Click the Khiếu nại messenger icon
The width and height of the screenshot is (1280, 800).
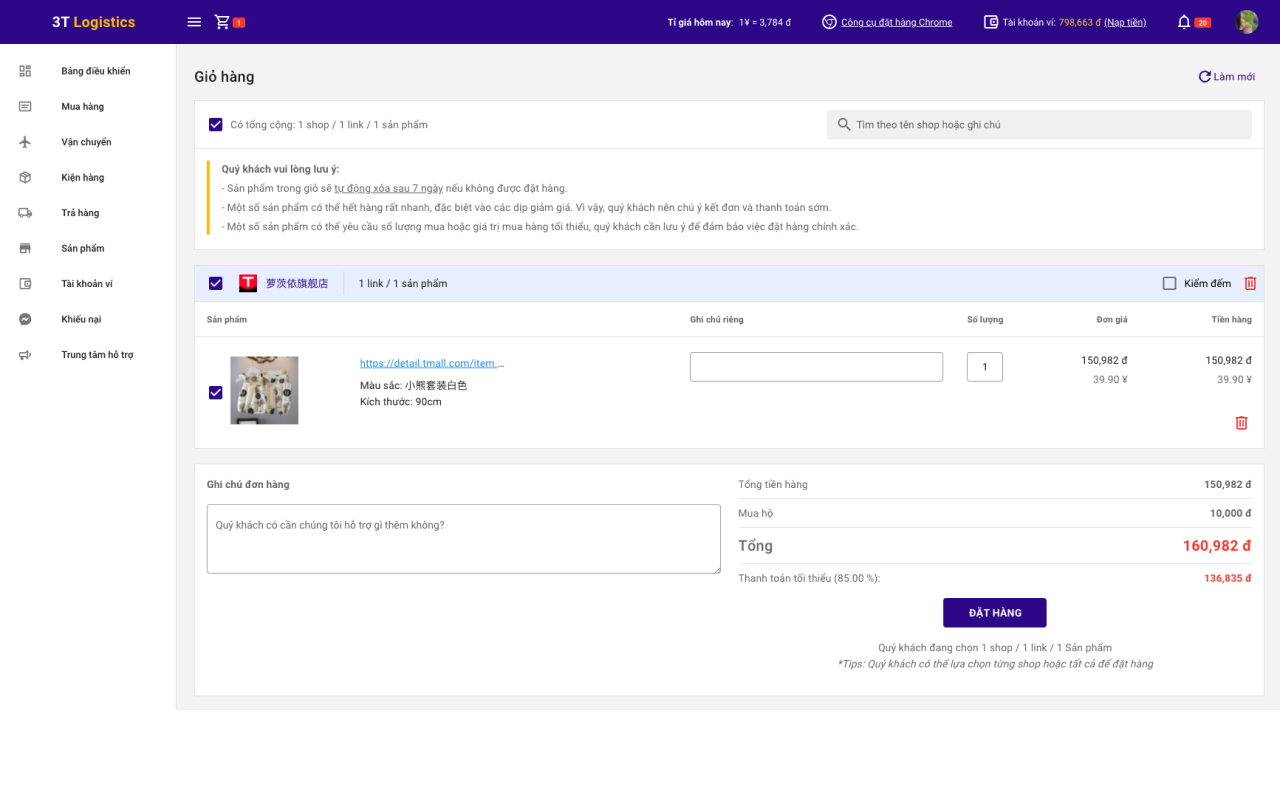point(25,319)
